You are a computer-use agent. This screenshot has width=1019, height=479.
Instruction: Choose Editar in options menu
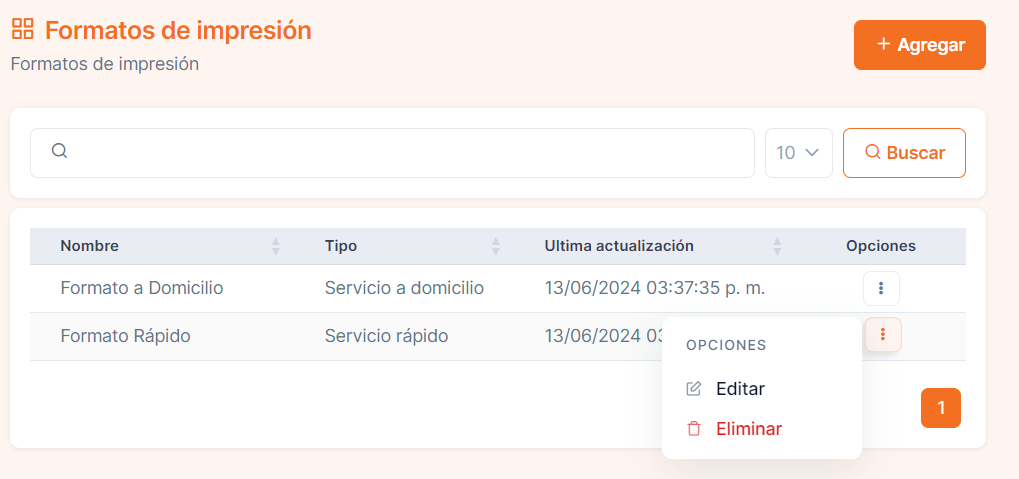(740, 389)
